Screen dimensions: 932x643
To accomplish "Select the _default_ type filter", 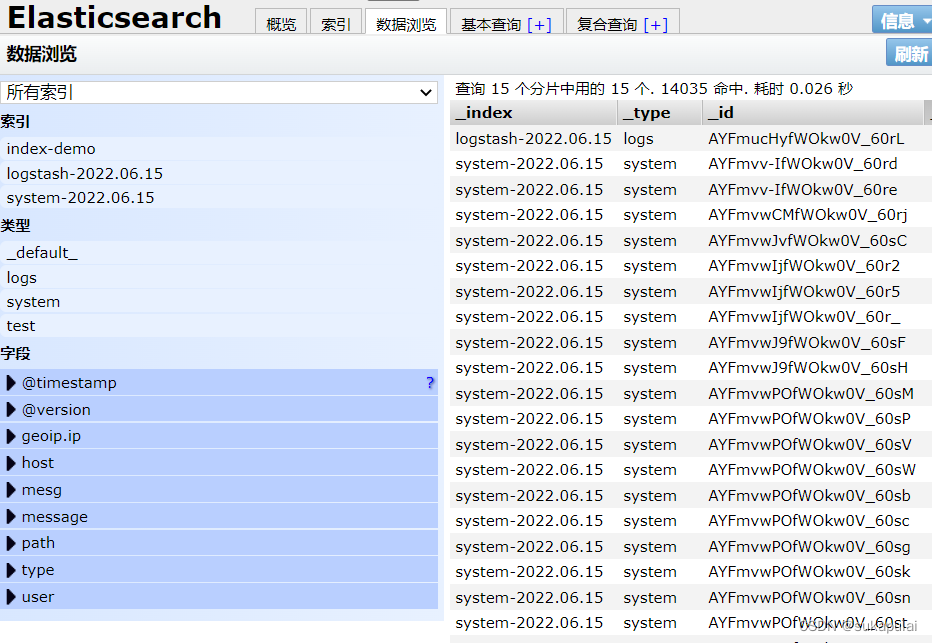I will pos(219,253).
